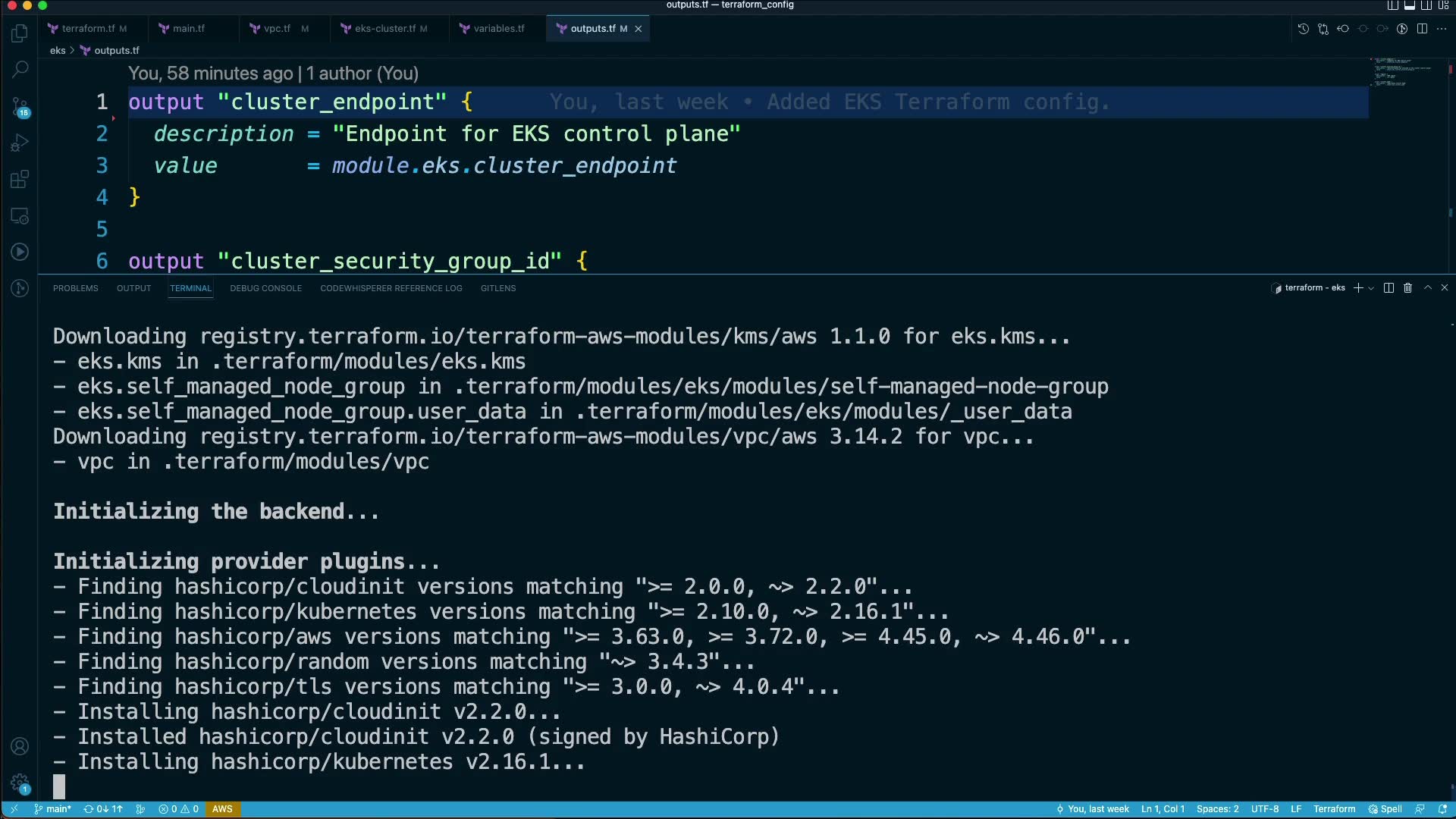Click the eks breadcrumb folder
Image resolution: width=1456 pixels, height=819 pixels.
click(58, 51)
